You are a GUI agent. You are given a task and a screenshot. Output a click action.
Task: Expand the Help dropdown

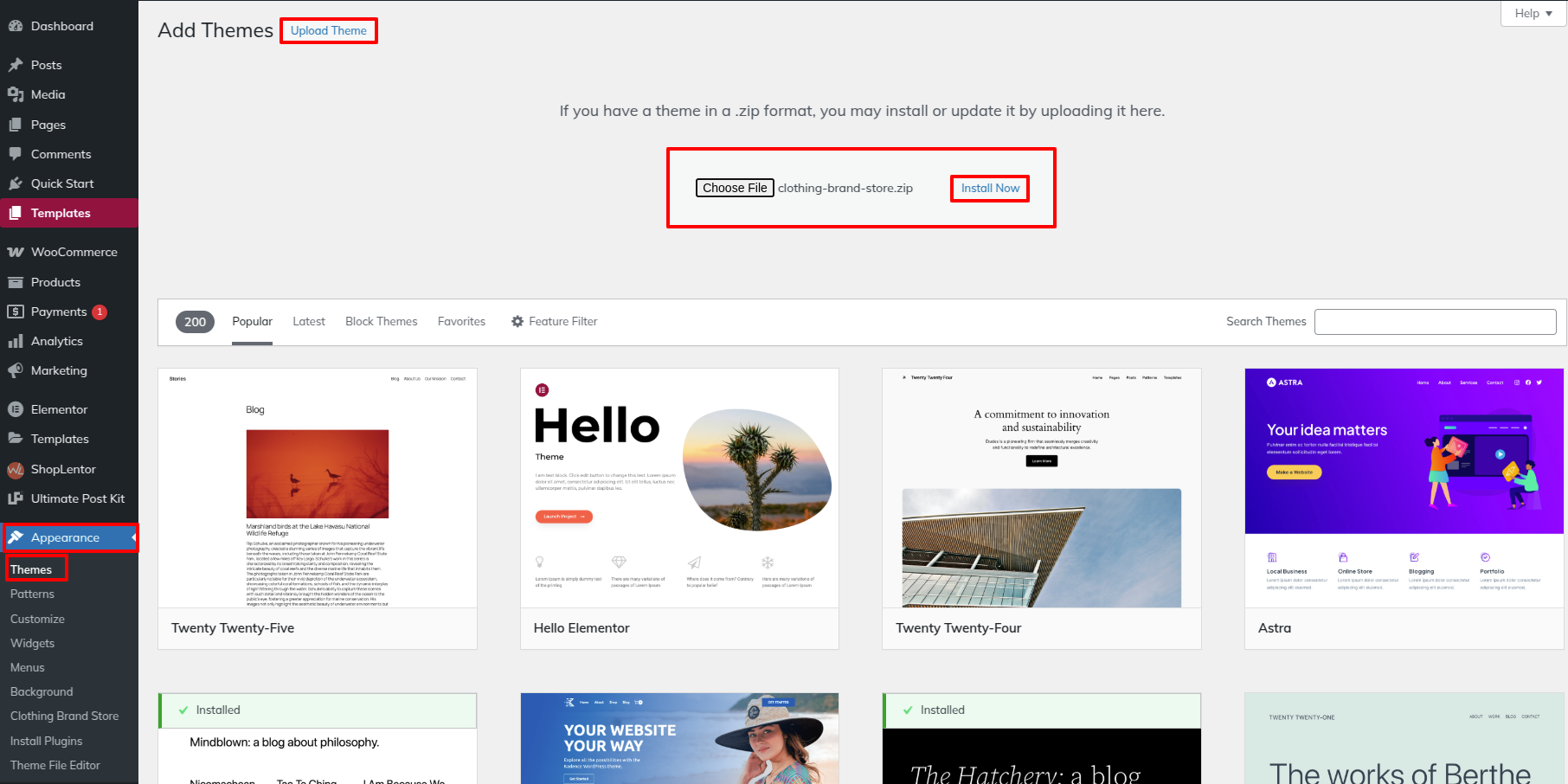pos(1533,13)
